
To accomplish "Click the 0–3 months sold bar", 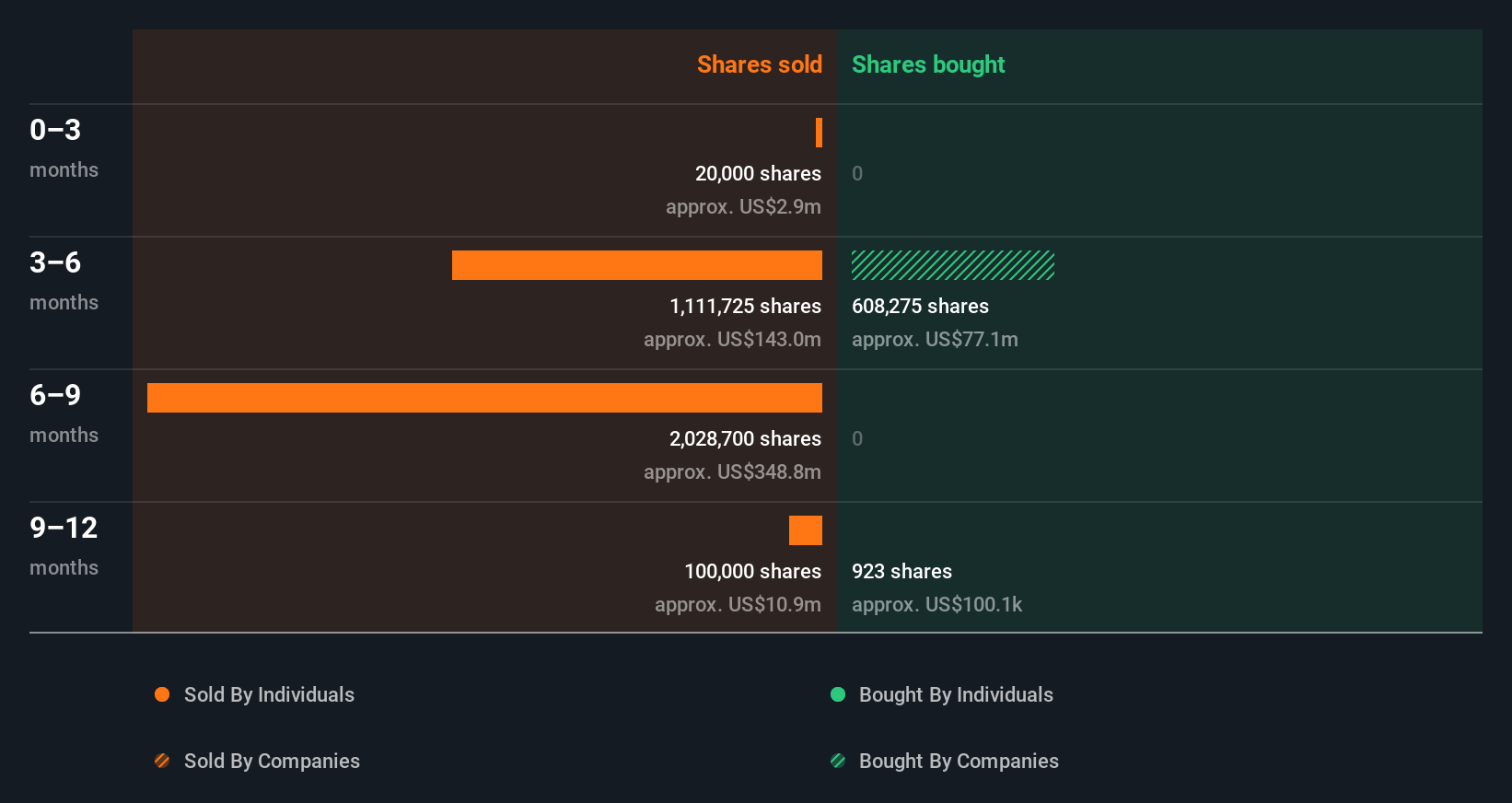I will (x=819, y=133).
